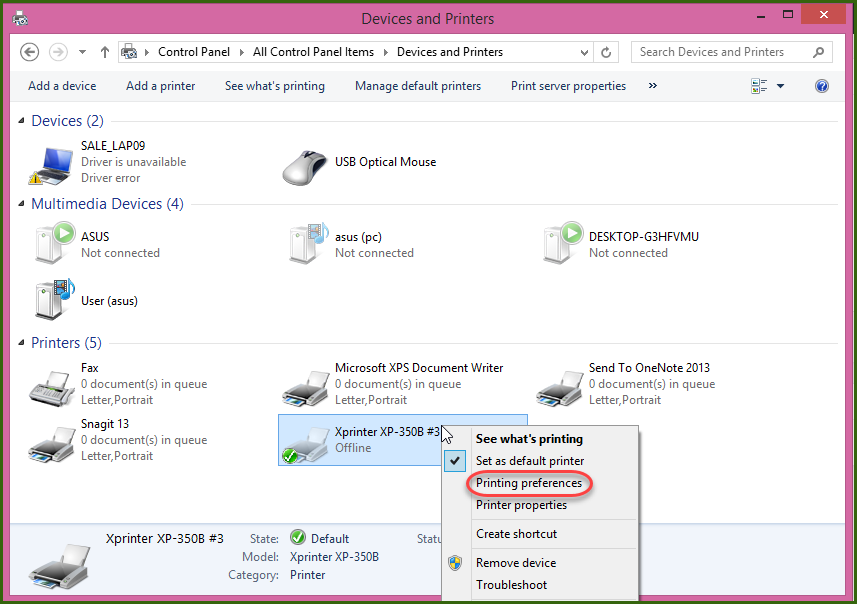Click the Devices and Printers breadcrumb

click(x=449, y=52)
